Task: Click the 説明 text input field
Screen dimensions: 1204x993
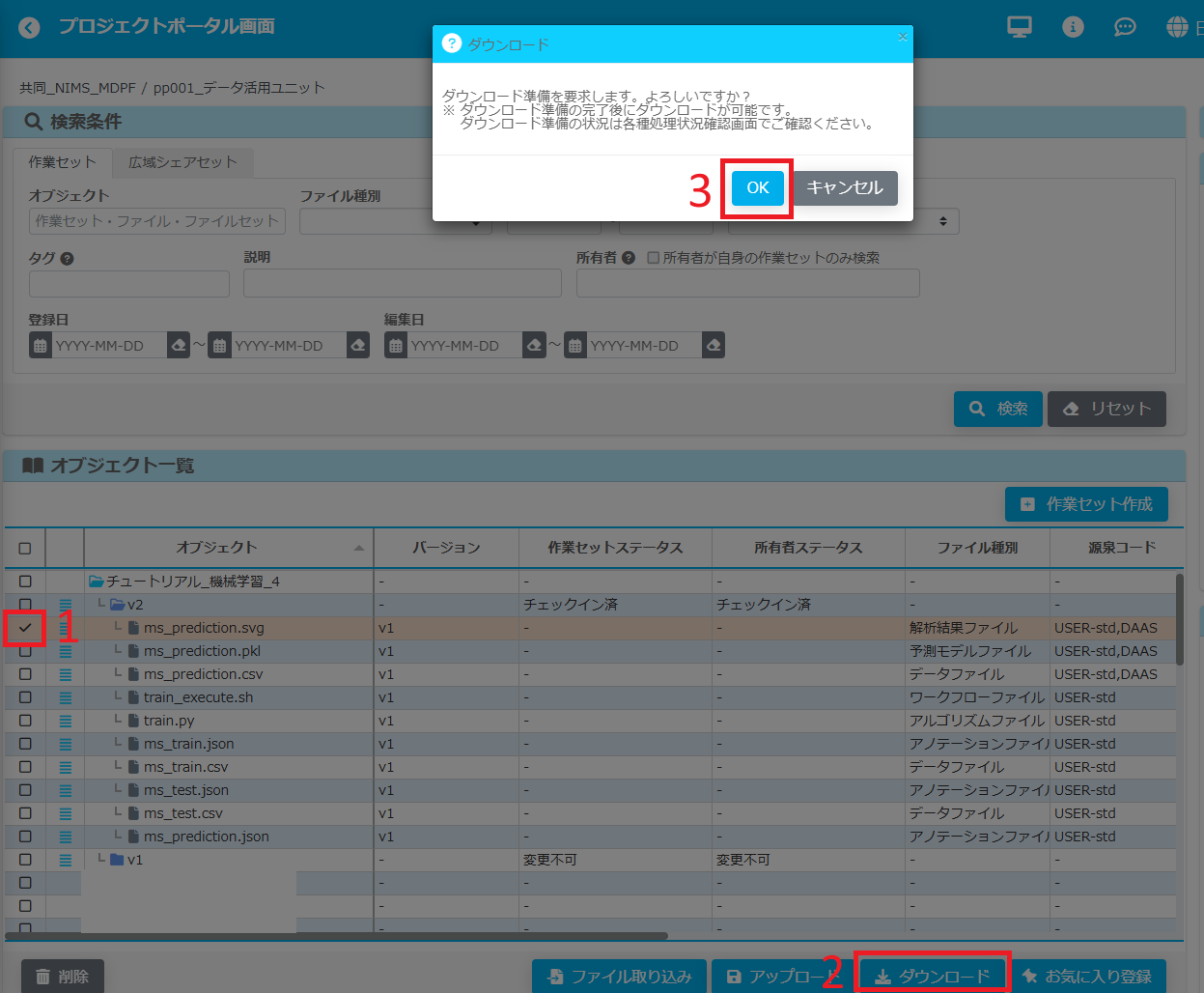Action: [402, 283]
